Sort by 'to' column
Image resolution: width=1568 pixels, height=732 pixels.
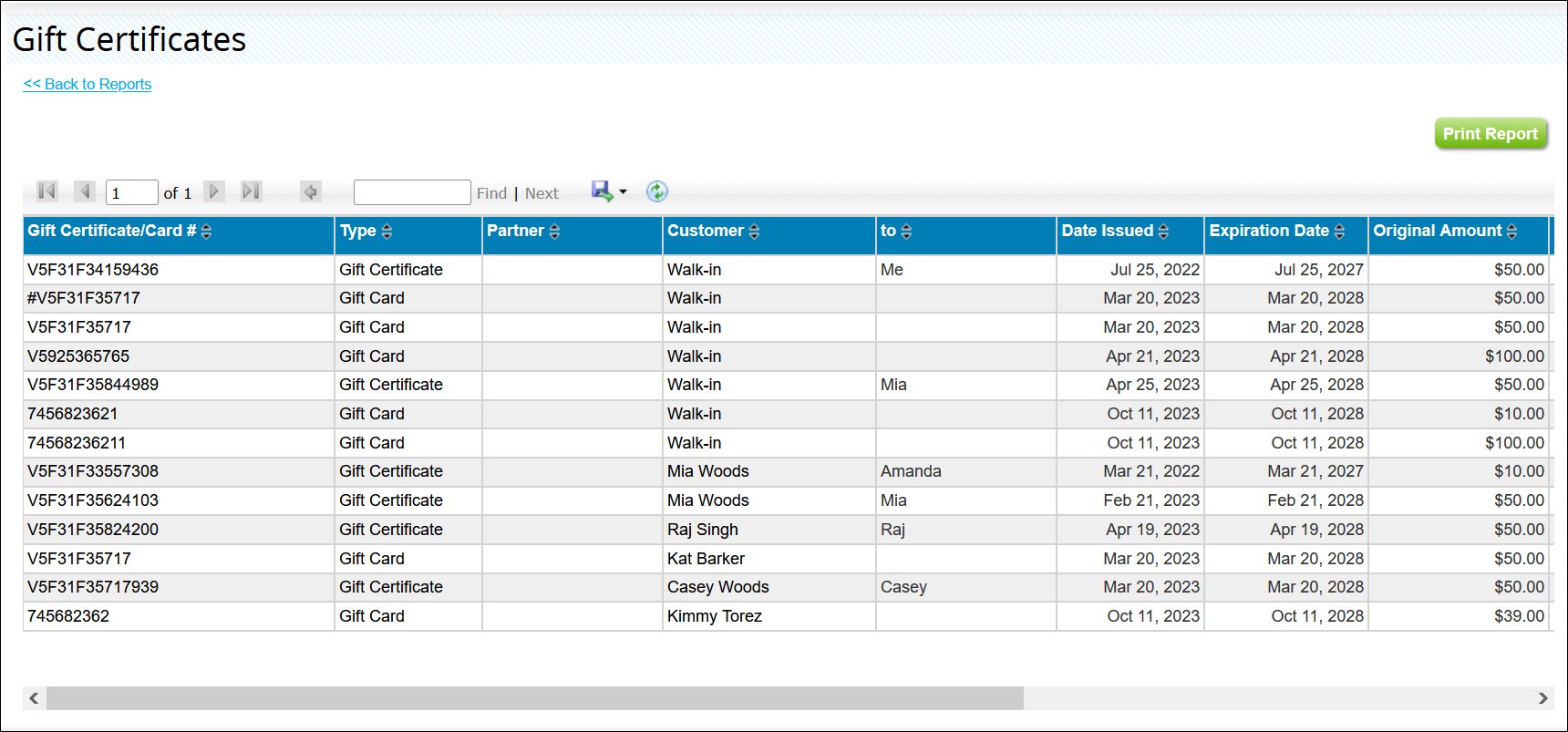tap(906, 232)
